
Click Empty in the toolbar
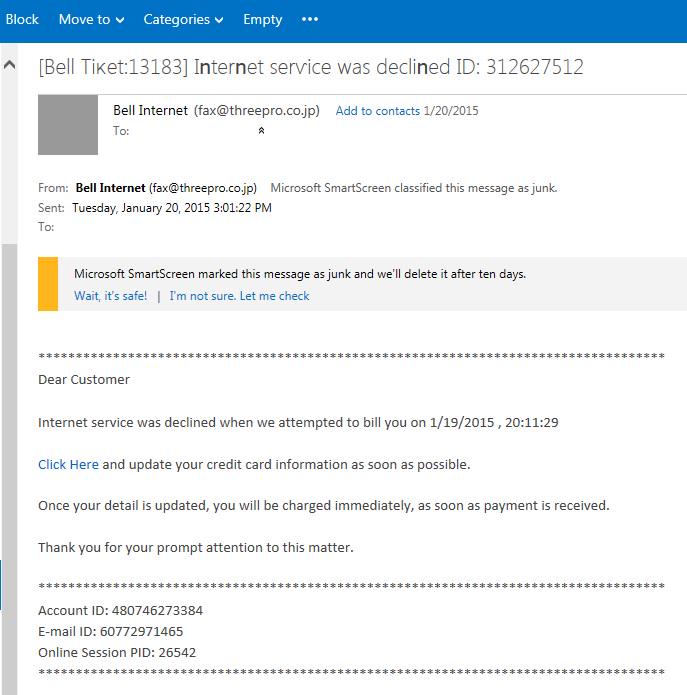262,20
